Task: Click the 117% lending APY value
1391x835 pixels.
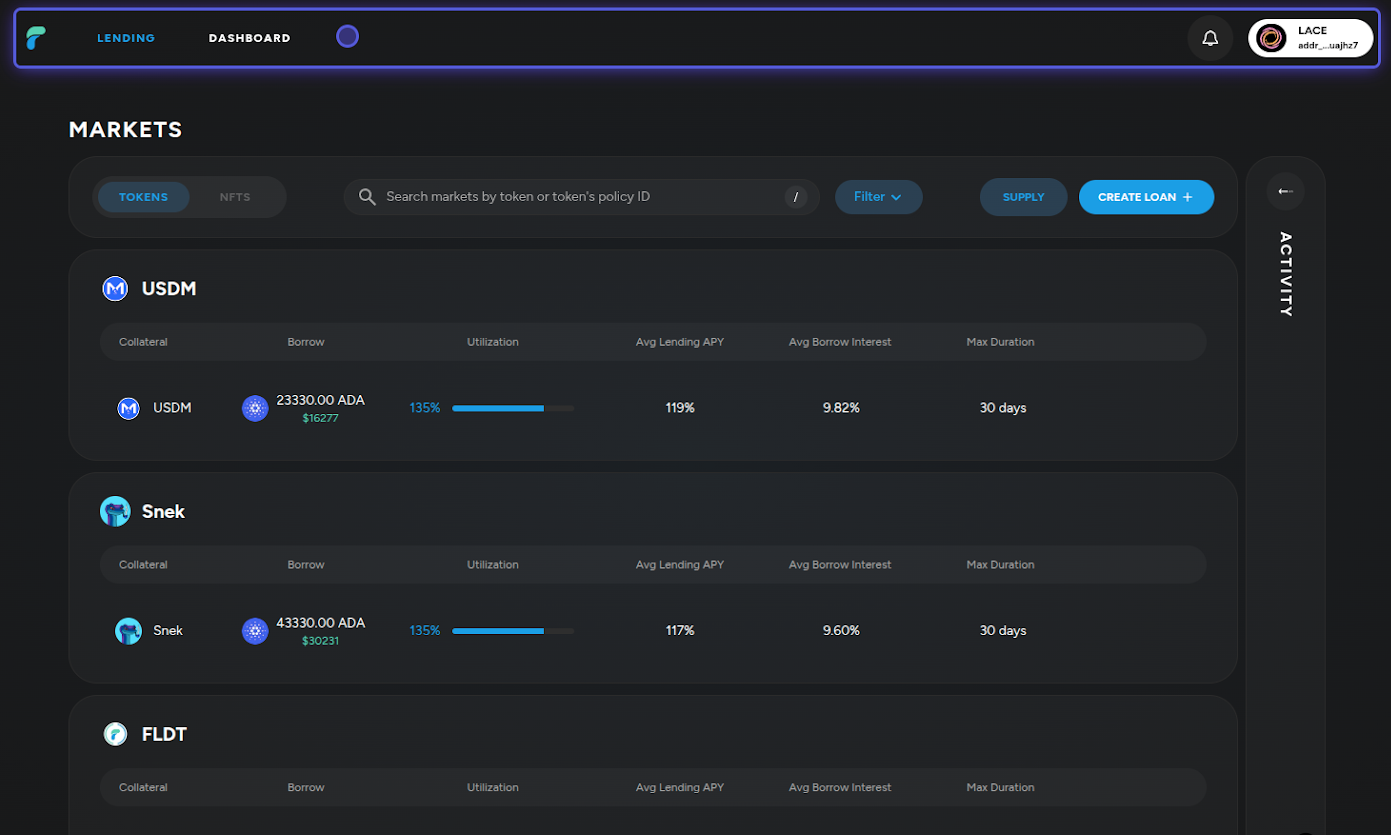Action: (680, 631)
